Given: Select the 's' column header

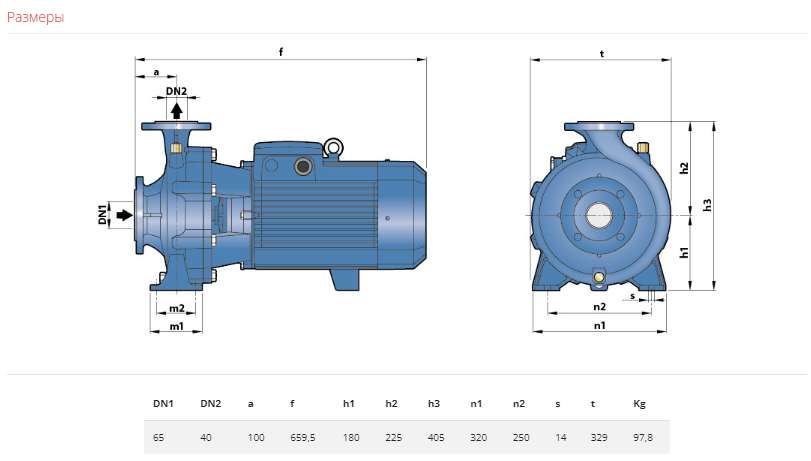Looking at the screenshot, I should pos(558,404).
